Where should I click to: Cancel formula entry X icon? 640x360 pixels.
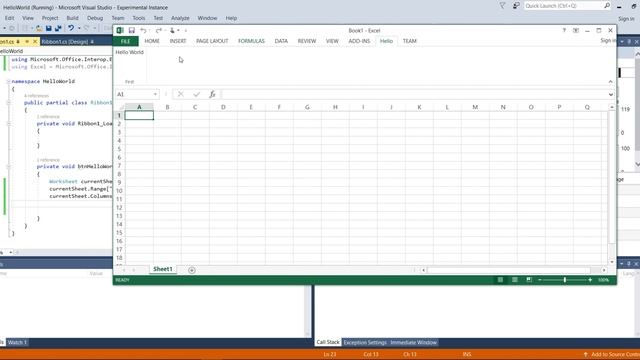180,94
